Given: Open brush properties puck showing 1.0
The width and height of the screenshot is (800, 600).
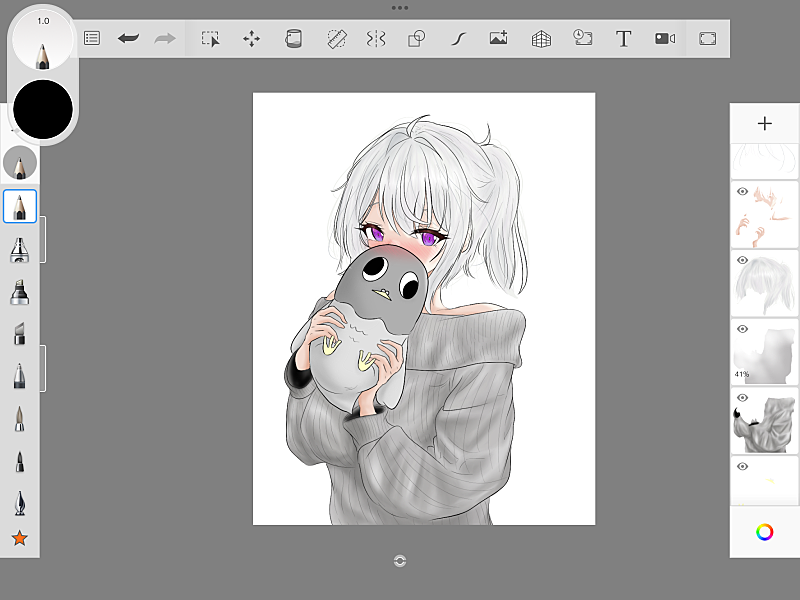Looking at the screenshot, I should (x=43, y=40).
